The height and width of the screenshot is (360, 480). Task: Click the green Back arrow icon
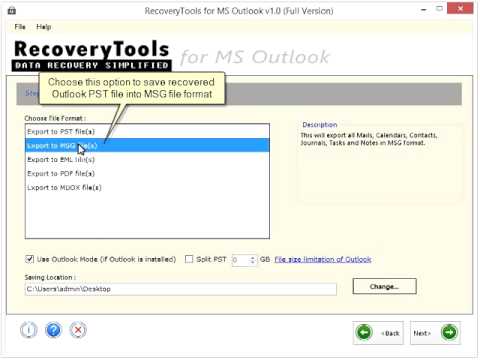[364, 332]
